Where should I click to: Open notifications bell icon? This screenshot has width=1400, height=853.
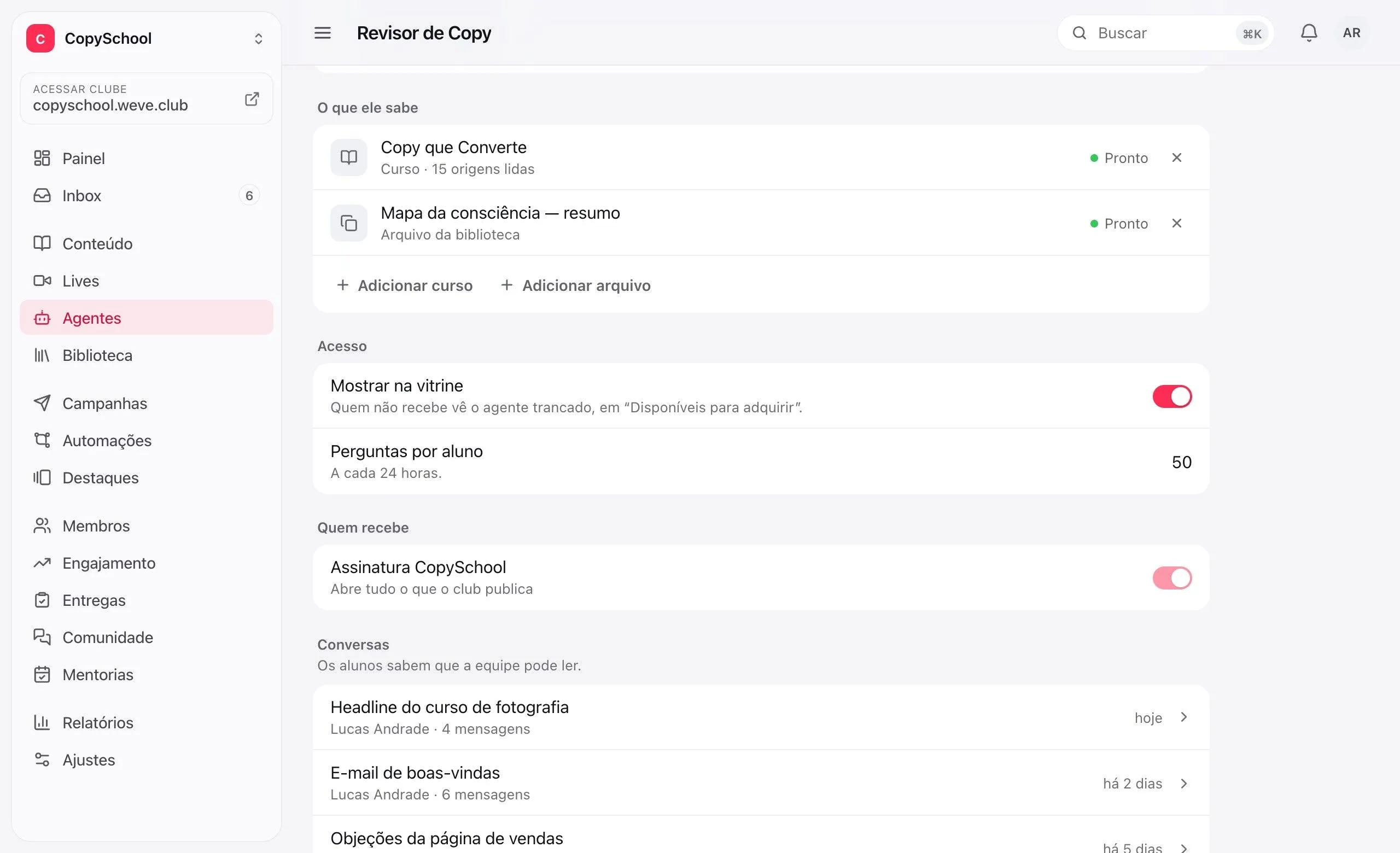1309,33
